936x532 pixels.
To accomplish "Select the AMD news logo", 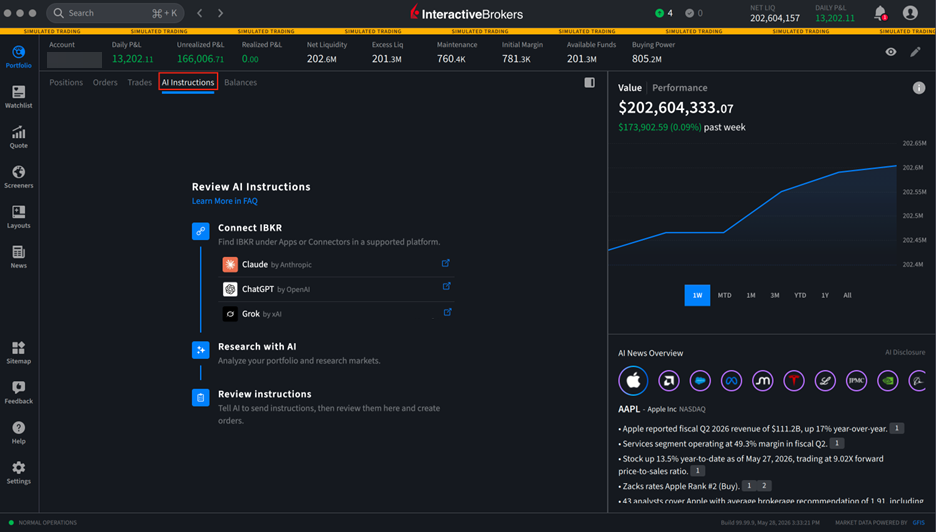I will (x=669, y=380).
